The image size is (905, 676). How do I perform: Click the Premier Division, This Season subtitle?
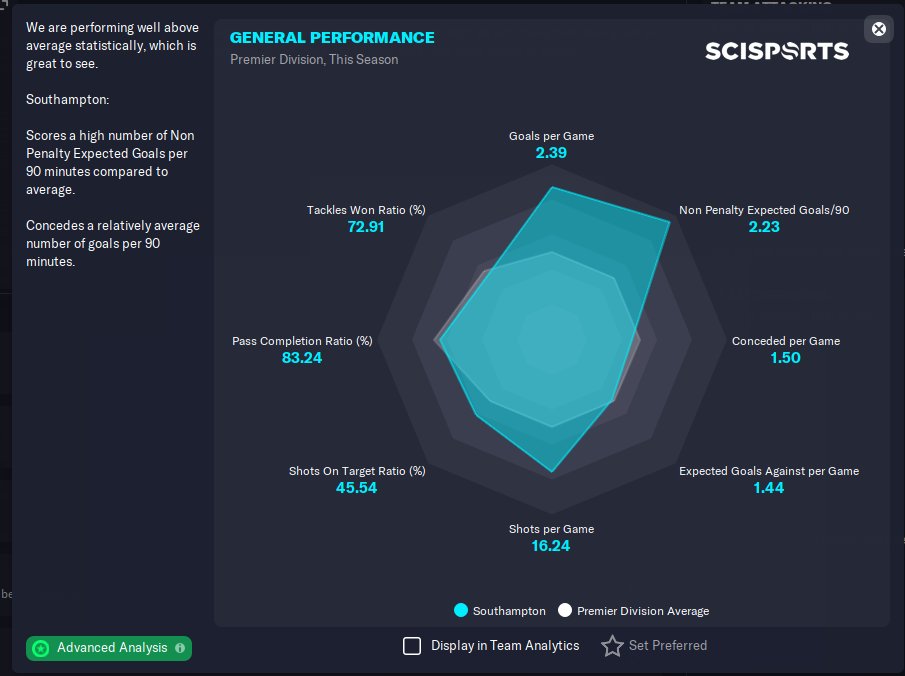click(x=314, y=60)
